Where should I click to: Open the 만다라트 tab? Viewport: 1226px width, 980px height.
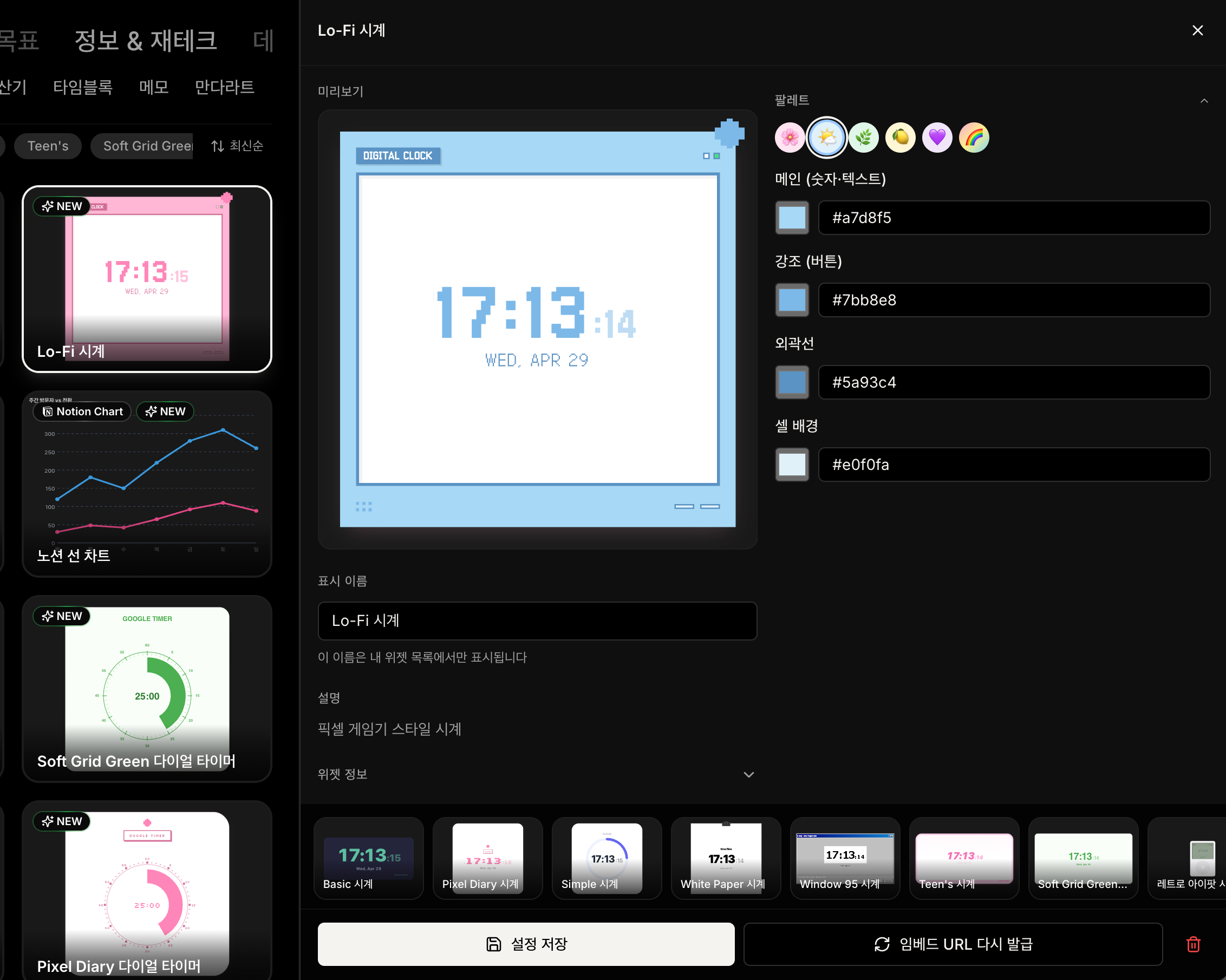pyautogui.click(x=224, y=87)
